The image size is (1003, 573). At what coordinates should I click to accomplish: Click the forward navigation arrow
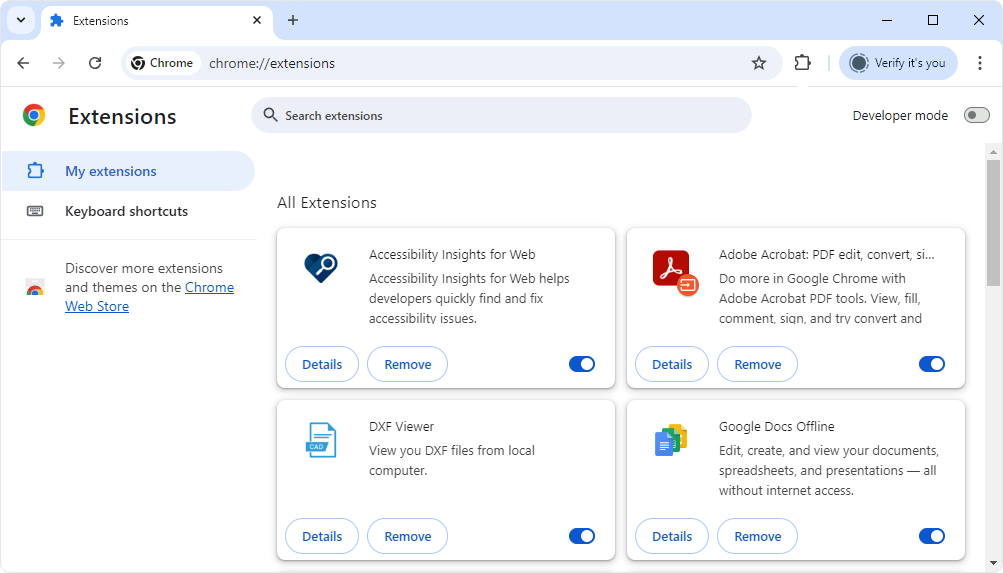59,63
